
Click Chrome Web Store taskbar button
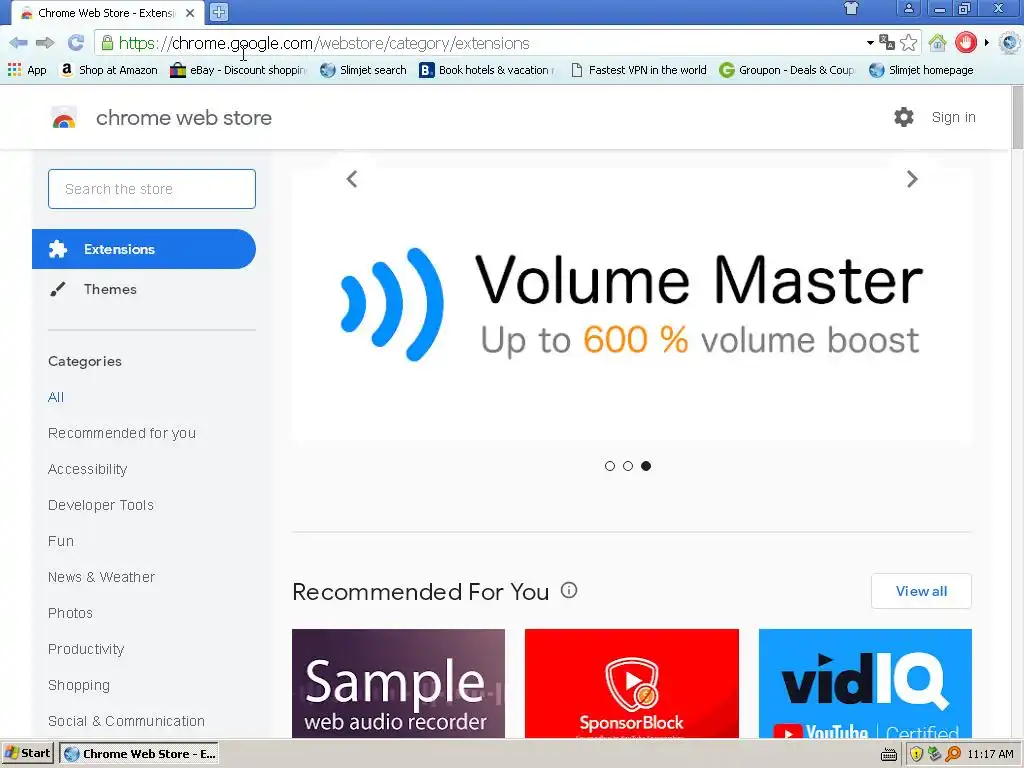click(x=138, y=754)
